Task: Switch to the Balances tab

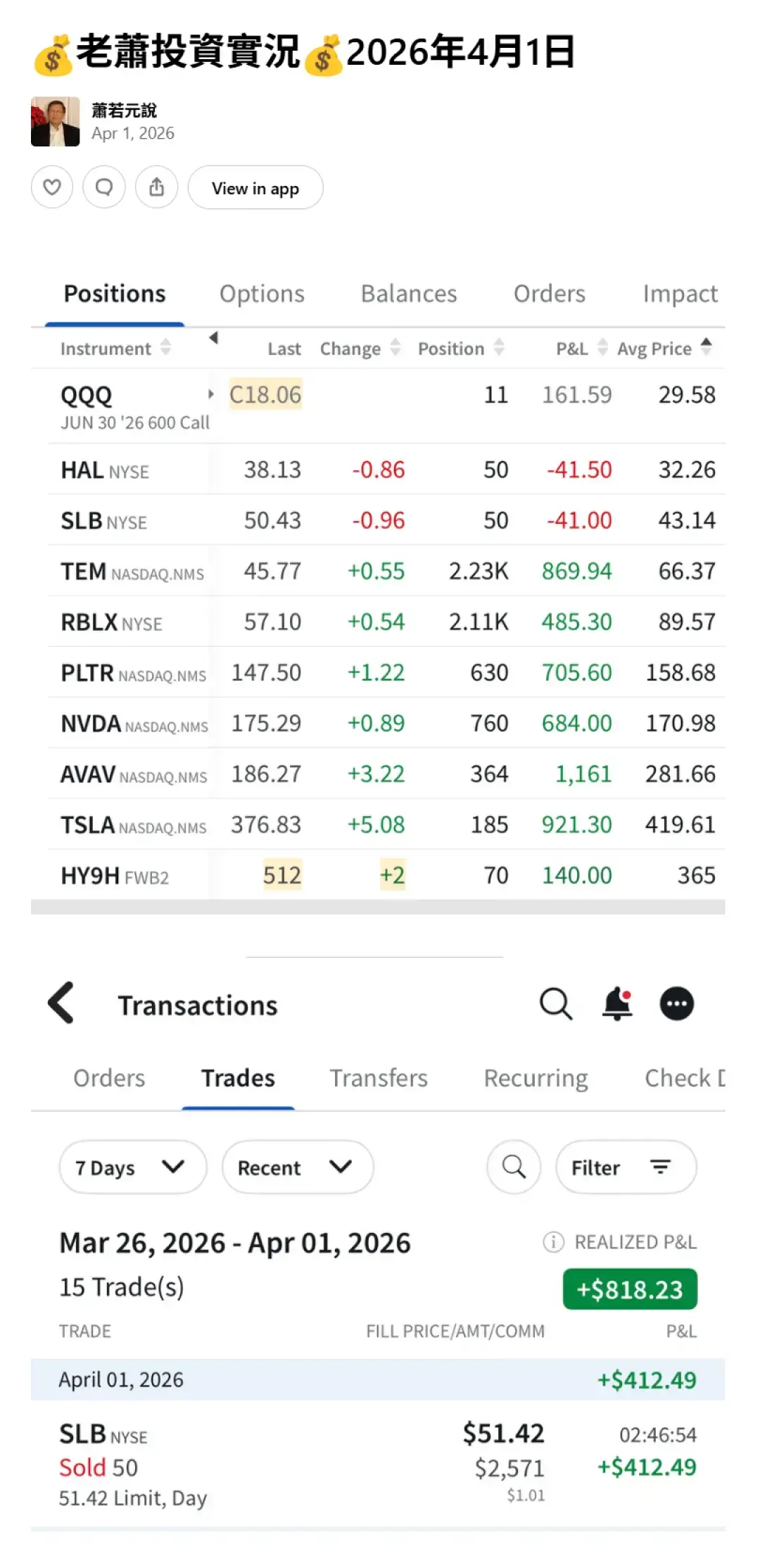Action: (x=409, y=294)
